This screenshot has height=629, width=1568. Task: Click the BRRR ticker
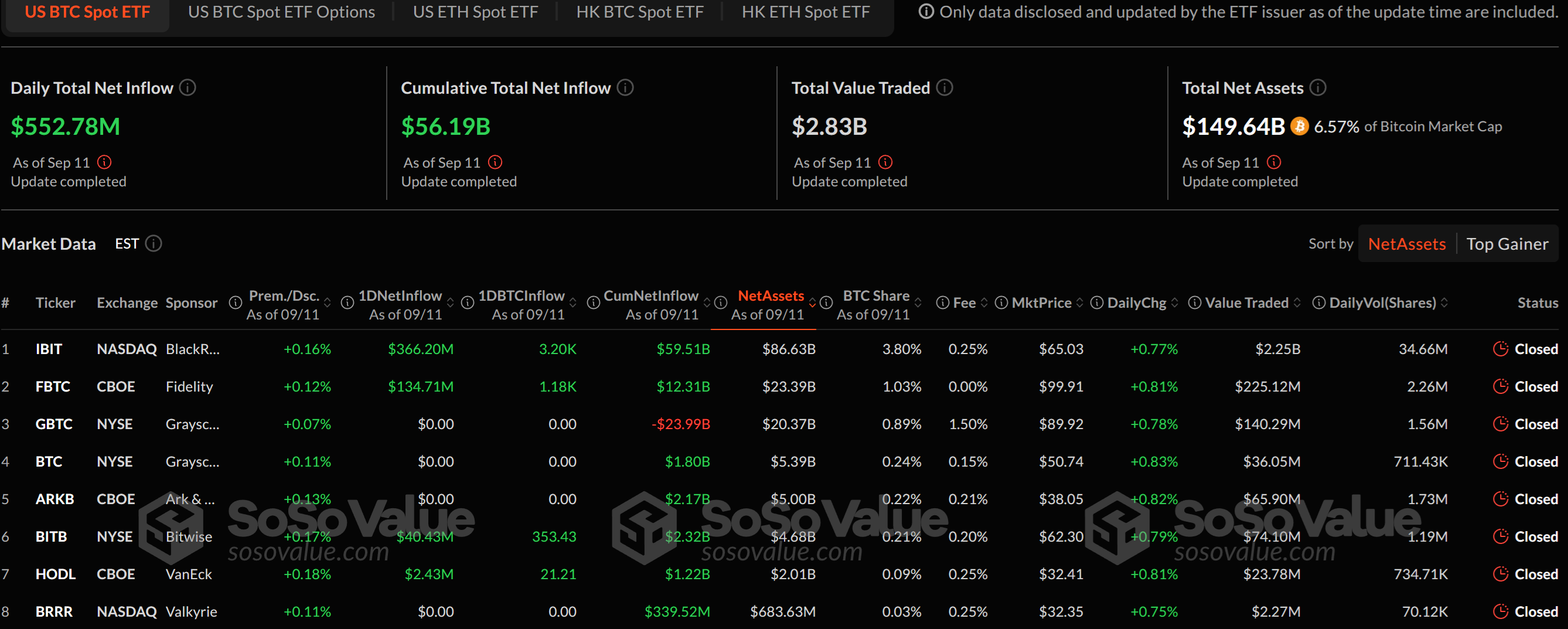point(53,611)
